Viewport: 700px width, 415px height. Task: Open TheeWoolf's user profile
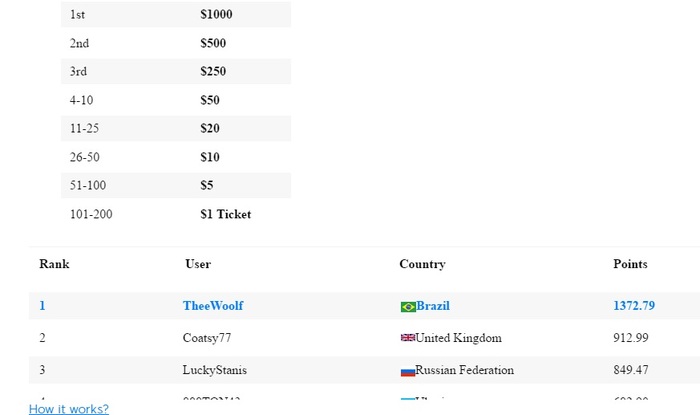click(x=213, y=306)
